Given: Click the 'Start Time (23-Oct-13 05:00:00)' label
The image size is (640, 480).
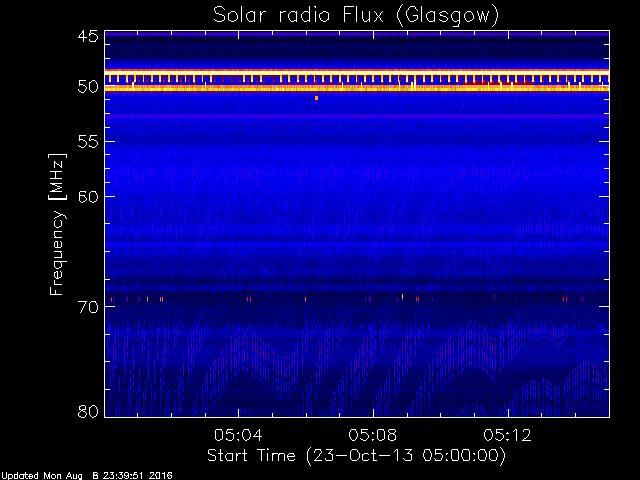Looking at the screenshot, I should 356,455.
